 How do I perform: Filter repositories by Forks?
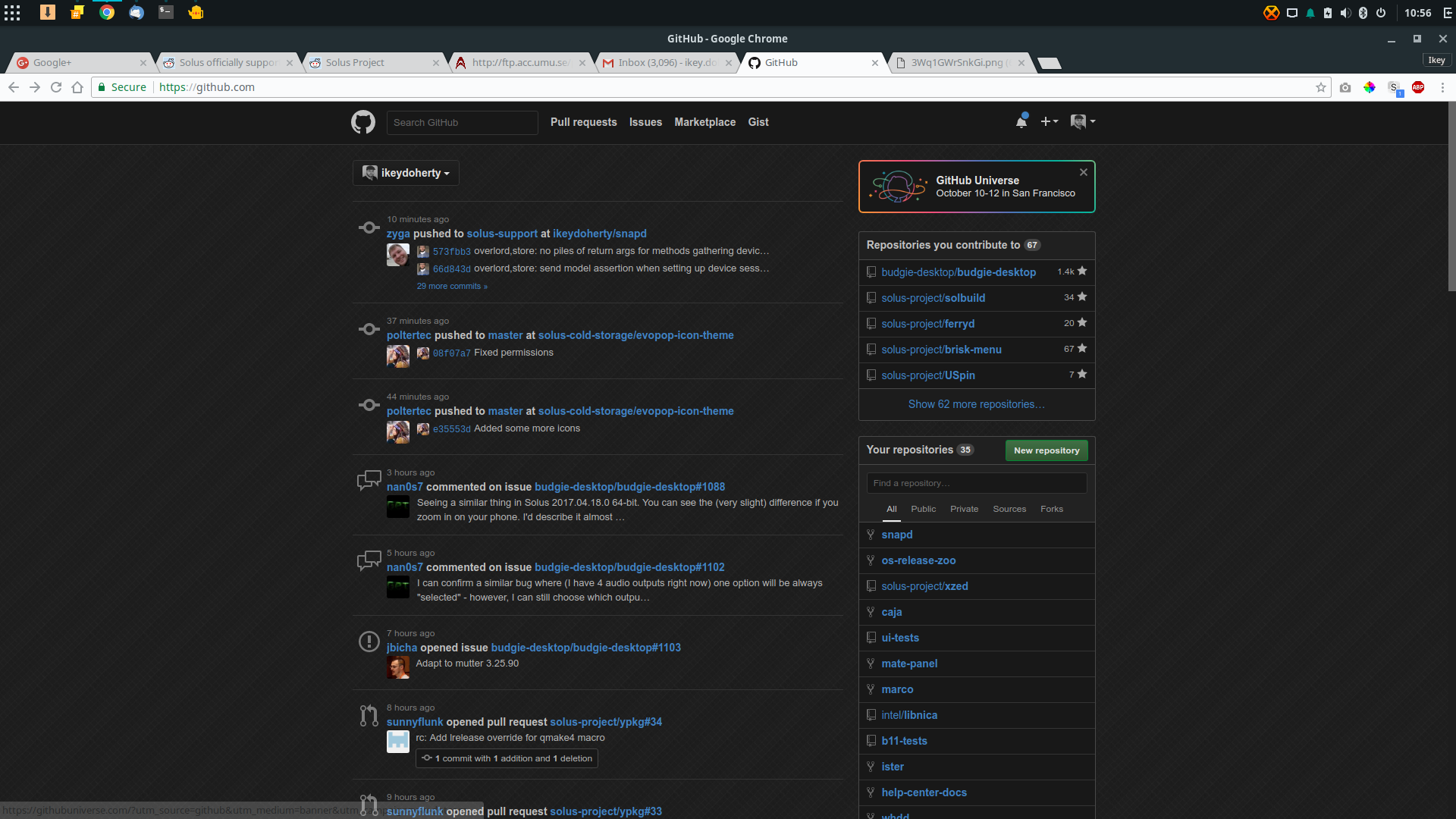coord(1051,509)
